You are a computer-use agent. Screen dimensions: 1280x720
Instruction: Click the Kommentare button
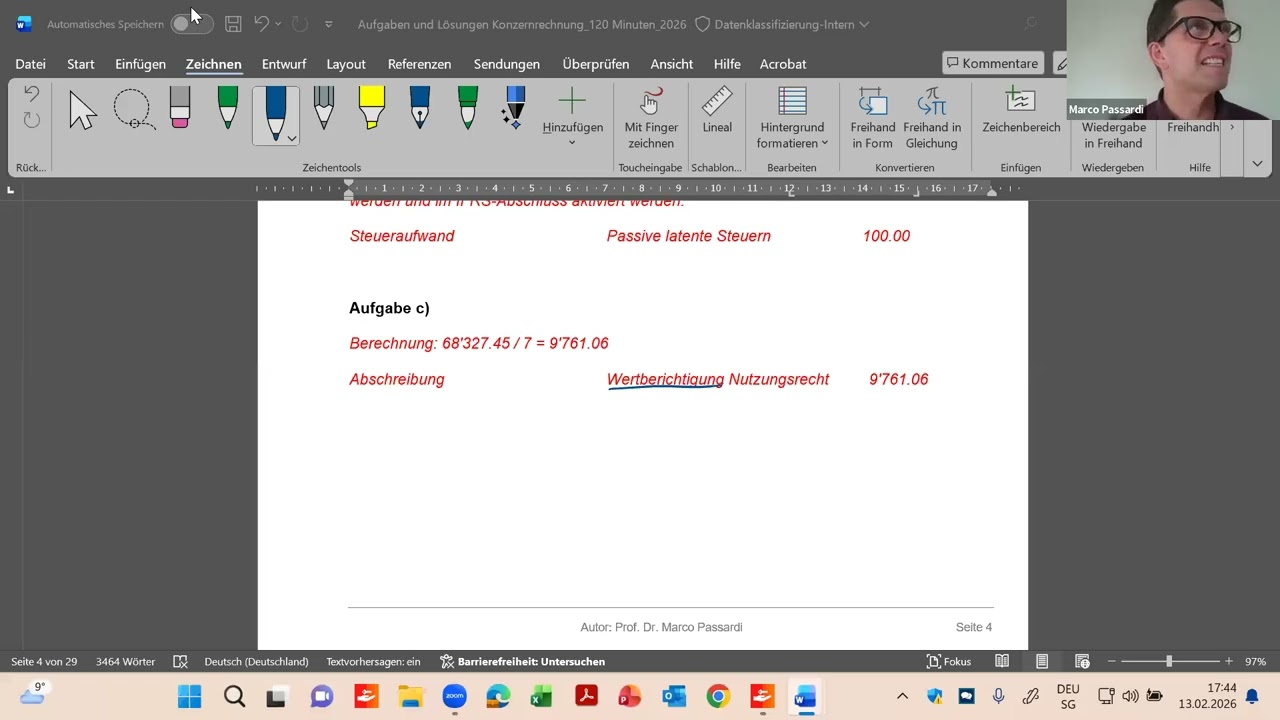(993, 63)
